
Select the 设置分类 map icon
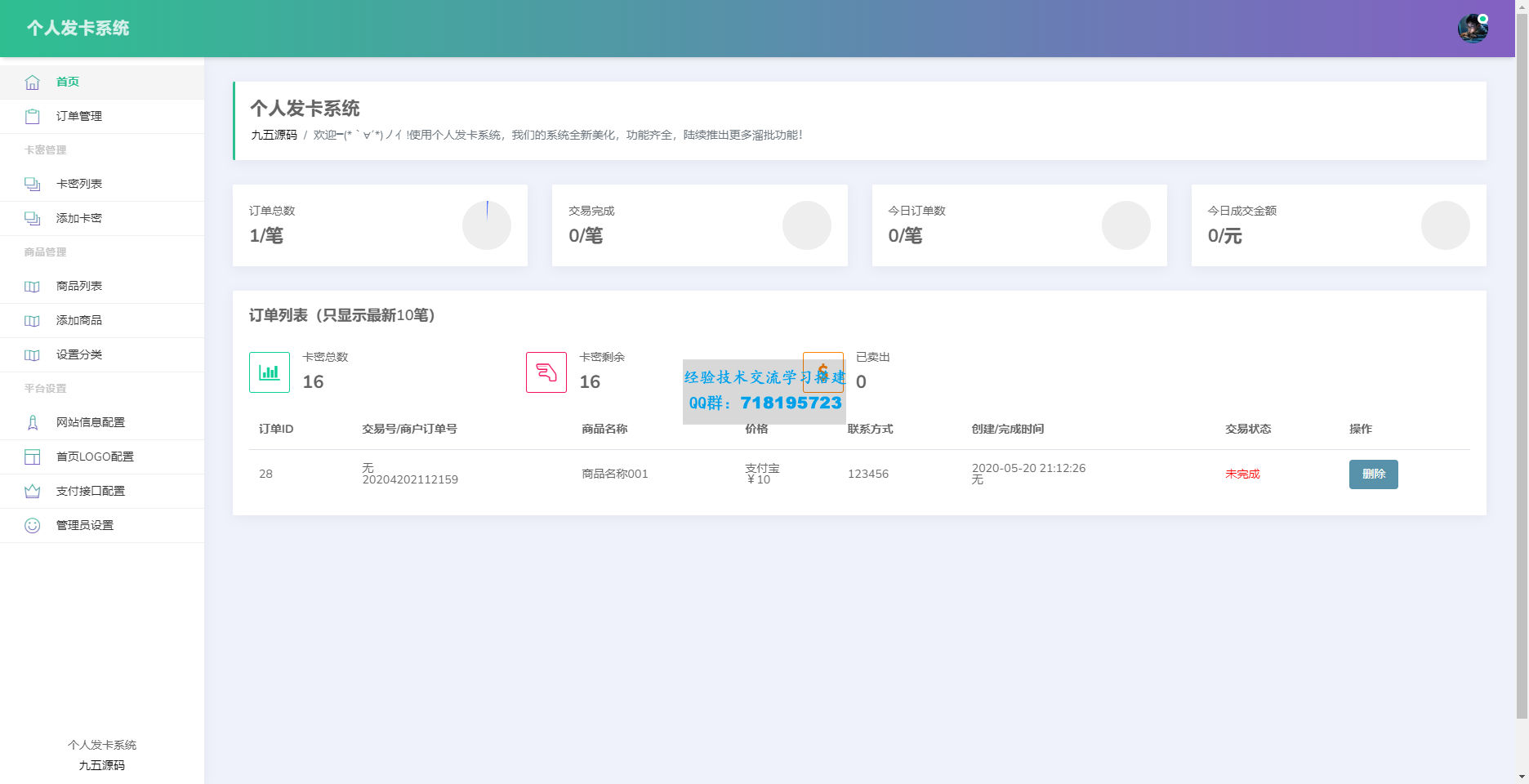[x=32, y=354]
